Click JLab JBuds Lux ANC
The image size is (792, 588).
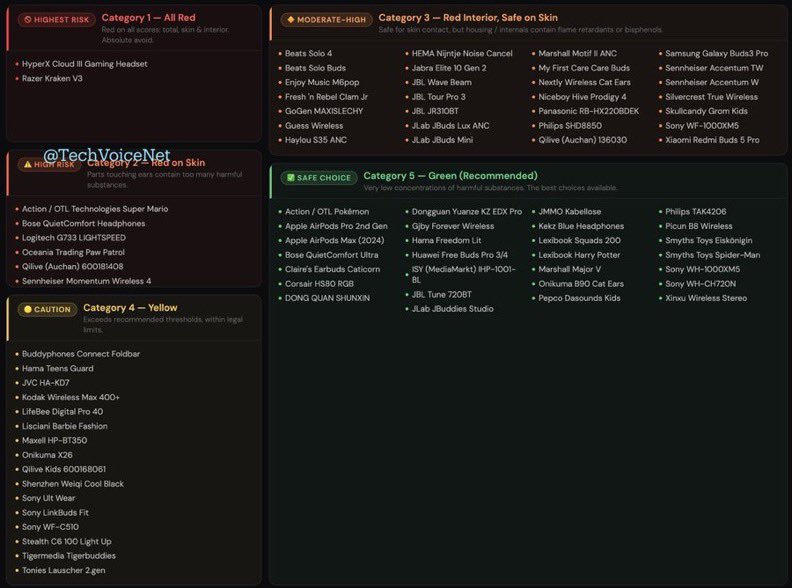pyautogui.click(x=451, y=126)
